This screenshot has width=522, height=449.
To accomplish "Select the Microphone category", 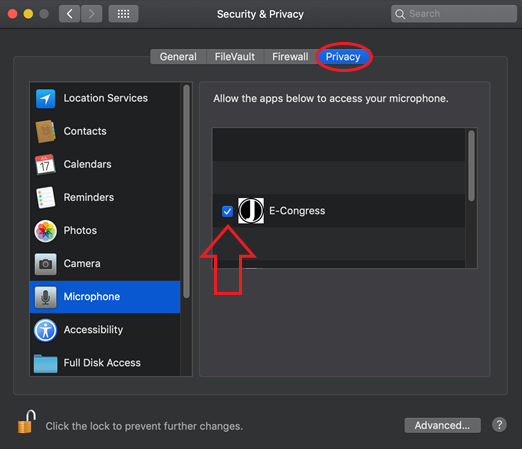I will coord(105,297).
